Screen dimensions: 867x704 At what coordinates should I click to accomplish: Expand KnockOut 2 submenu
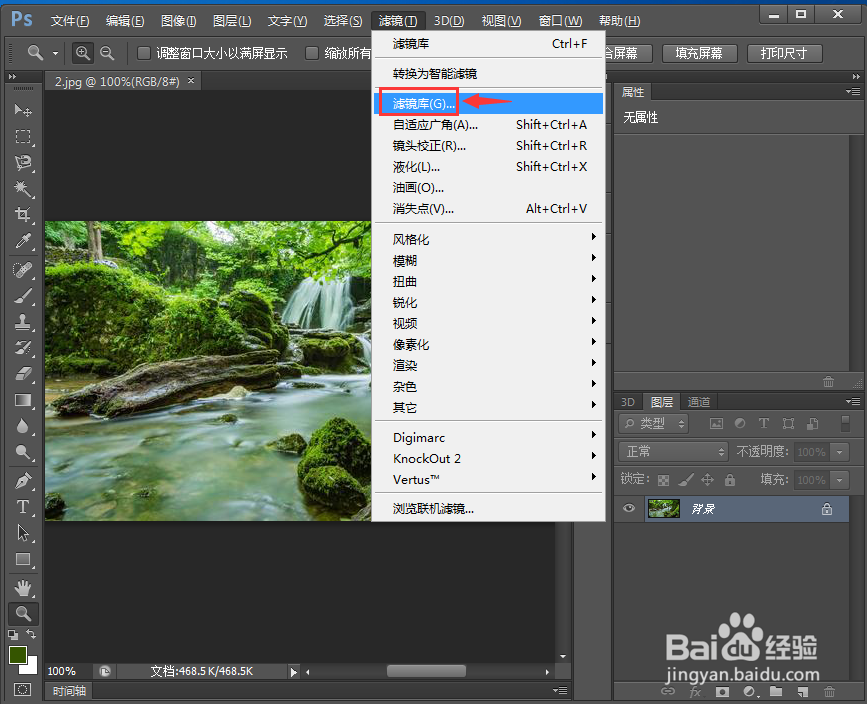tap(489, 458)
